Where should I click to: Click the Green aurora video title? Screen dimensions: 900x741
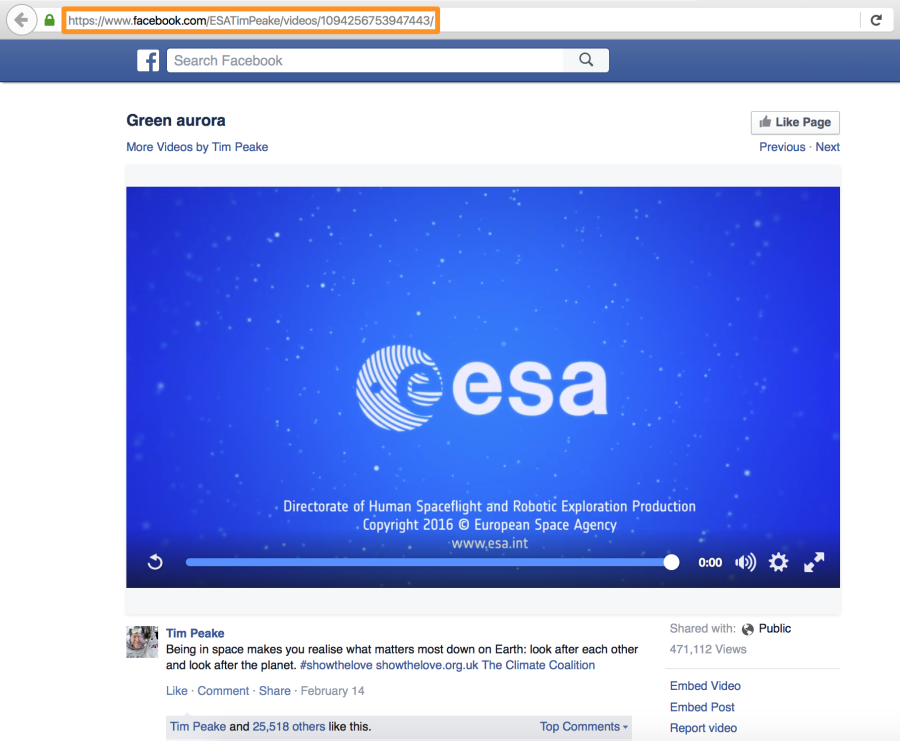coord(176,121)
